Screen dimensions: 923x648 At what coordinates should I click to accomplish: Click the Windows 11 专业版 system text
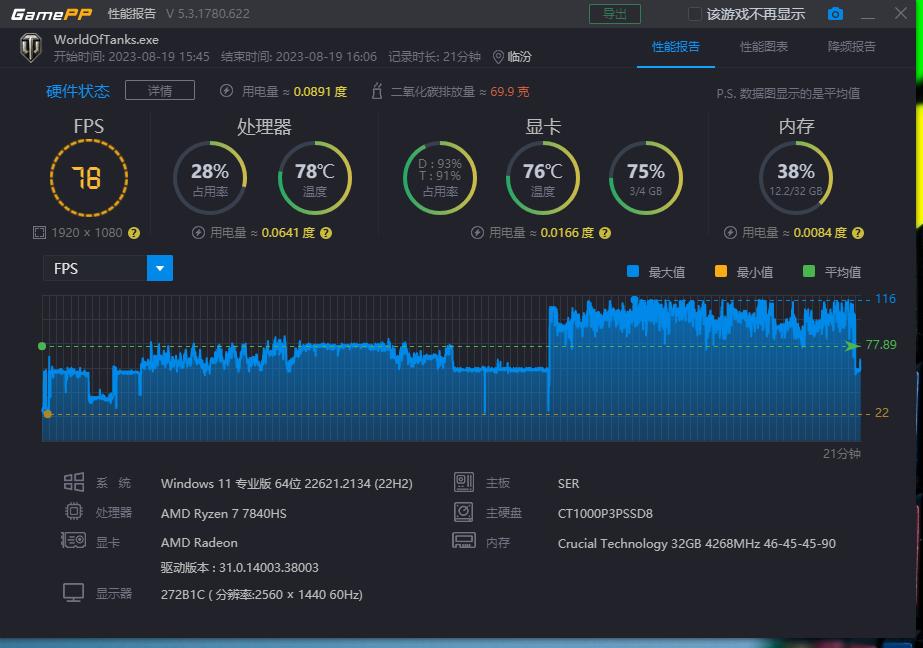287,483
